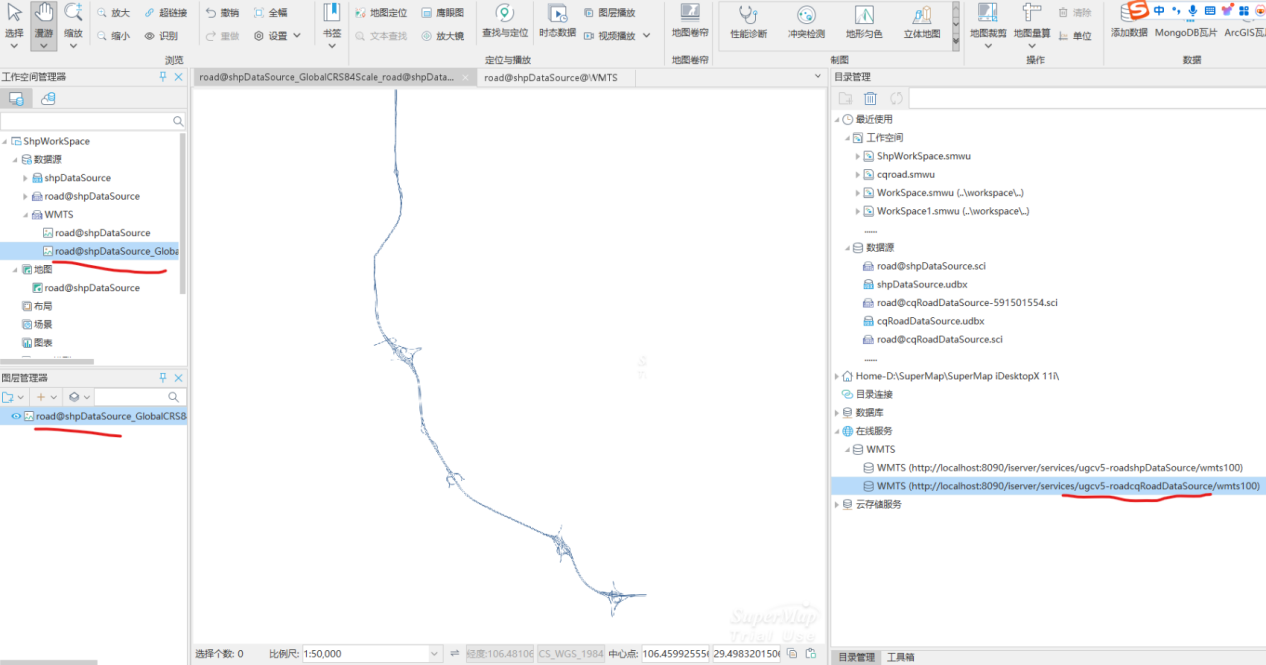This screenshot has height=665, width=1266.
Task: Toggle visibility eye of road@shpDataSource_GlobalCRS84 layer
Action: click(x=16, y=416)
